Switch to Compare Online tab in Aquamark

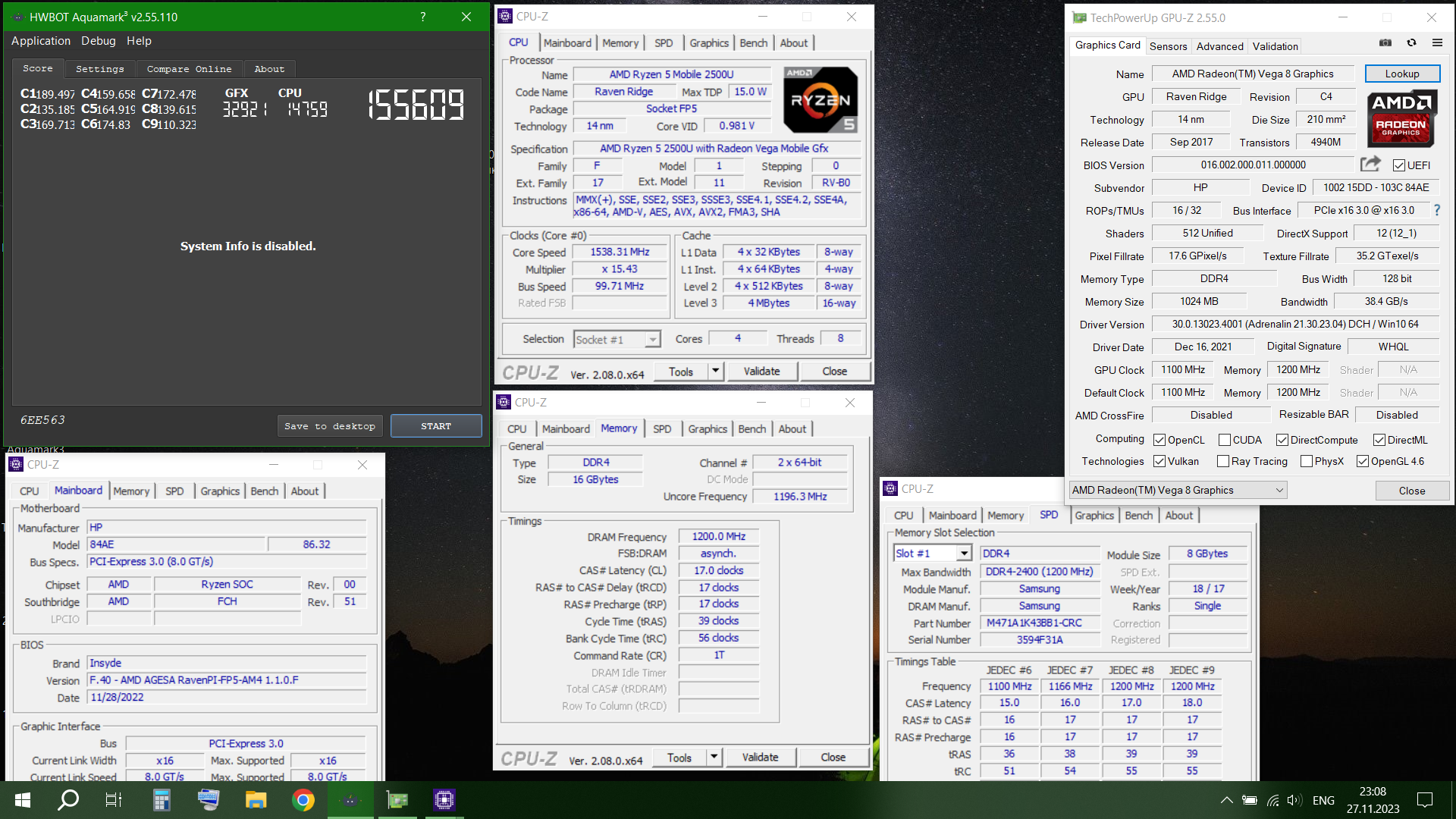click(x=190, y=68)
